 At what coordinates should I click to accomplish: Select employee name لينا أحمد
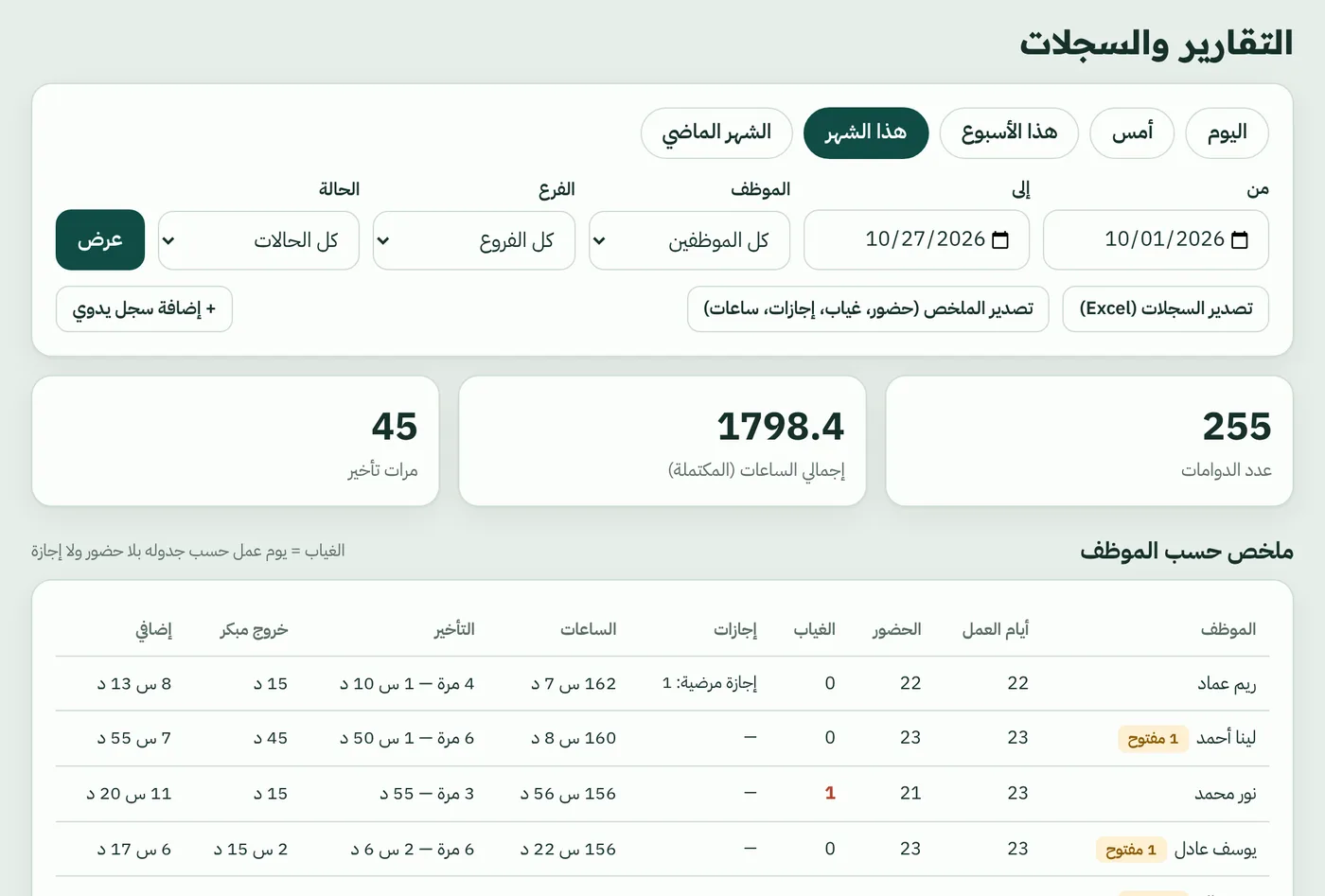pos(1227,738)
